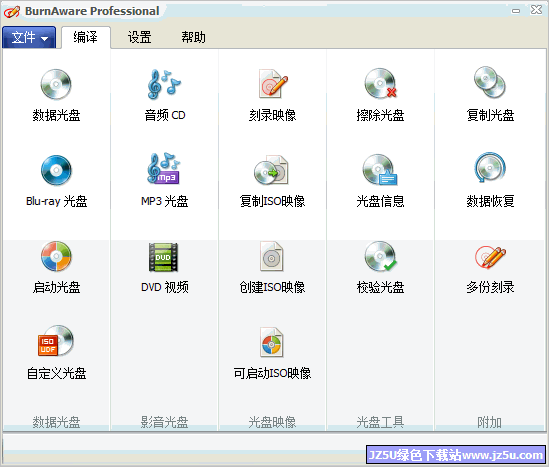This screenshot has width=549, height=467.
Task: Minimize the BurnAware window
Action: (516, 11)
